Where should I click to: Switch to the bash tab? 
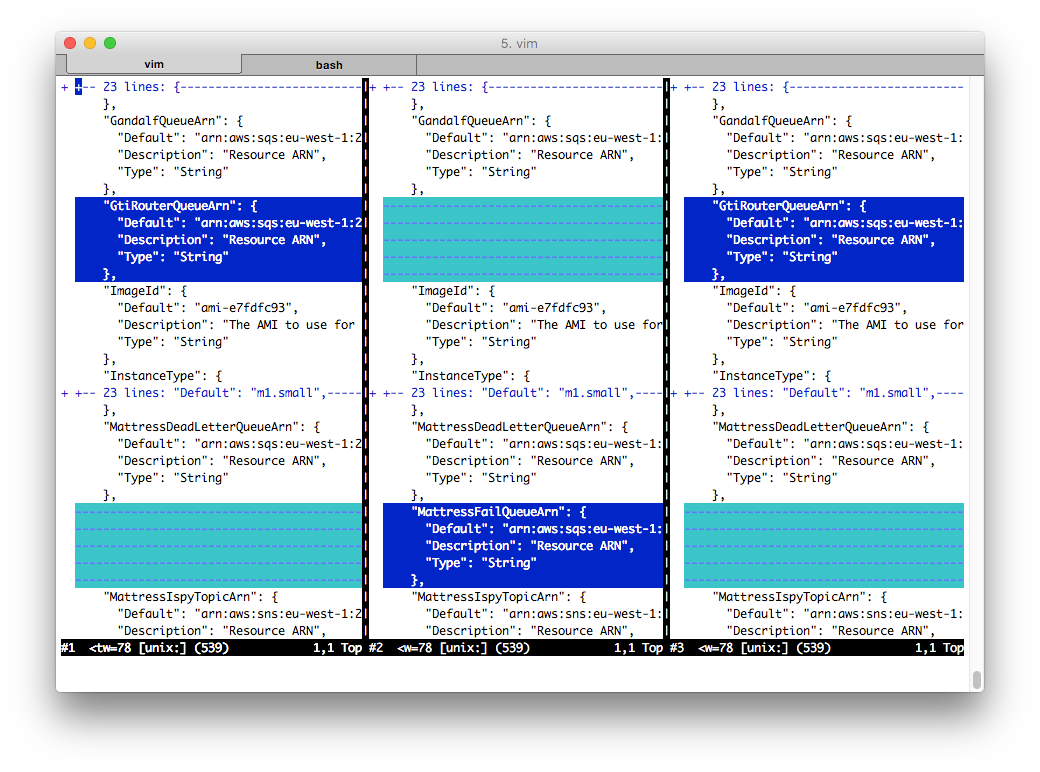[329, 65]
